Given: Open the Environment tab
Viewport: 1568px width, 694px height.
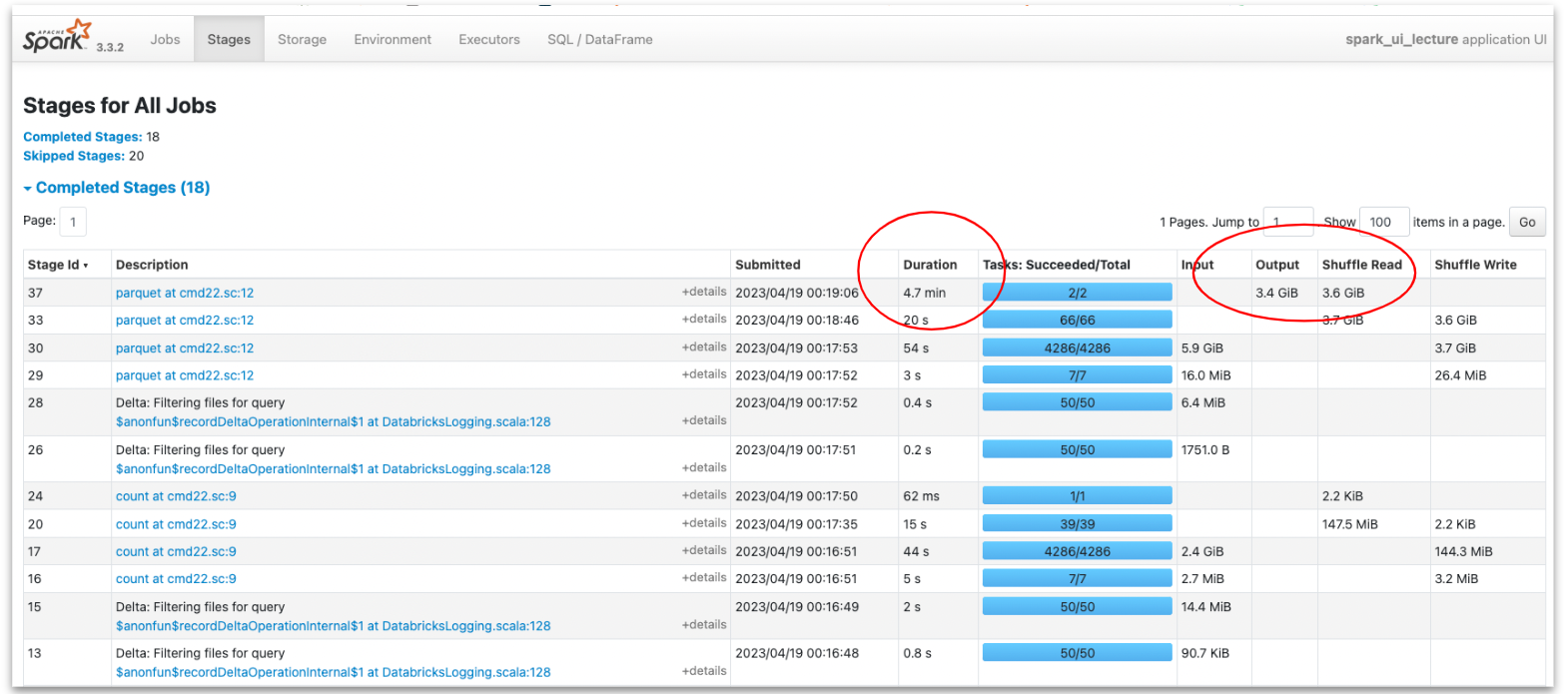Looking at the screenshot, I should (392, 40).
